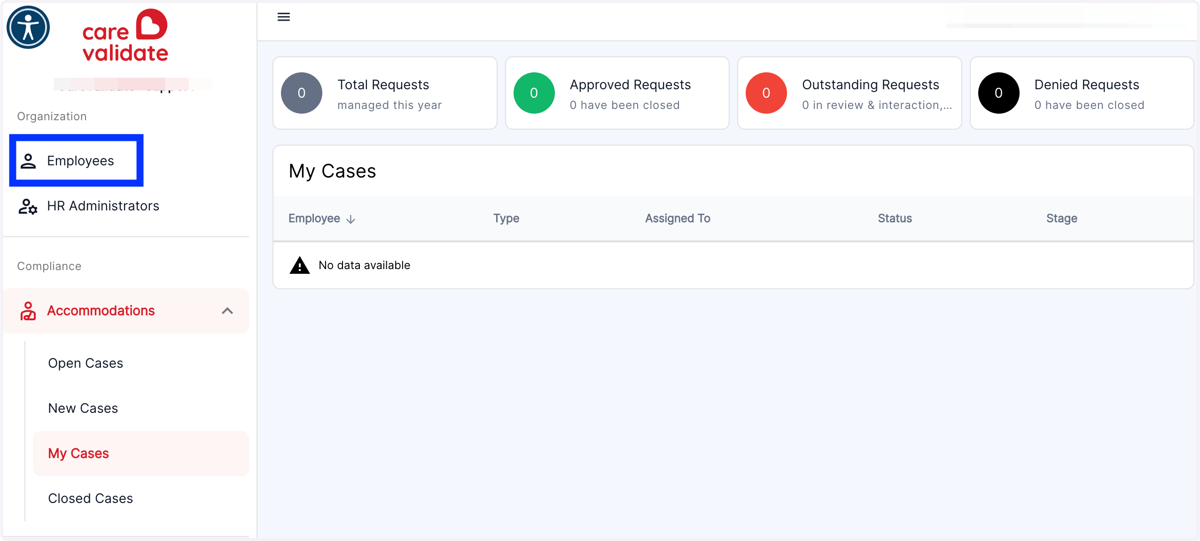Click the Accommodations sidebar icon
This screenshot has width=1200, height=541.
point(28,311)
